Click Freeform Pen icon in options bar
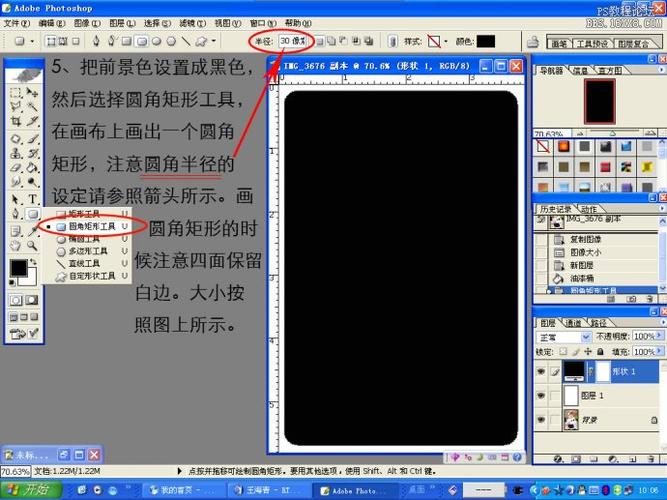The width and height of the screenshot is (667, 500). [111, 41]
